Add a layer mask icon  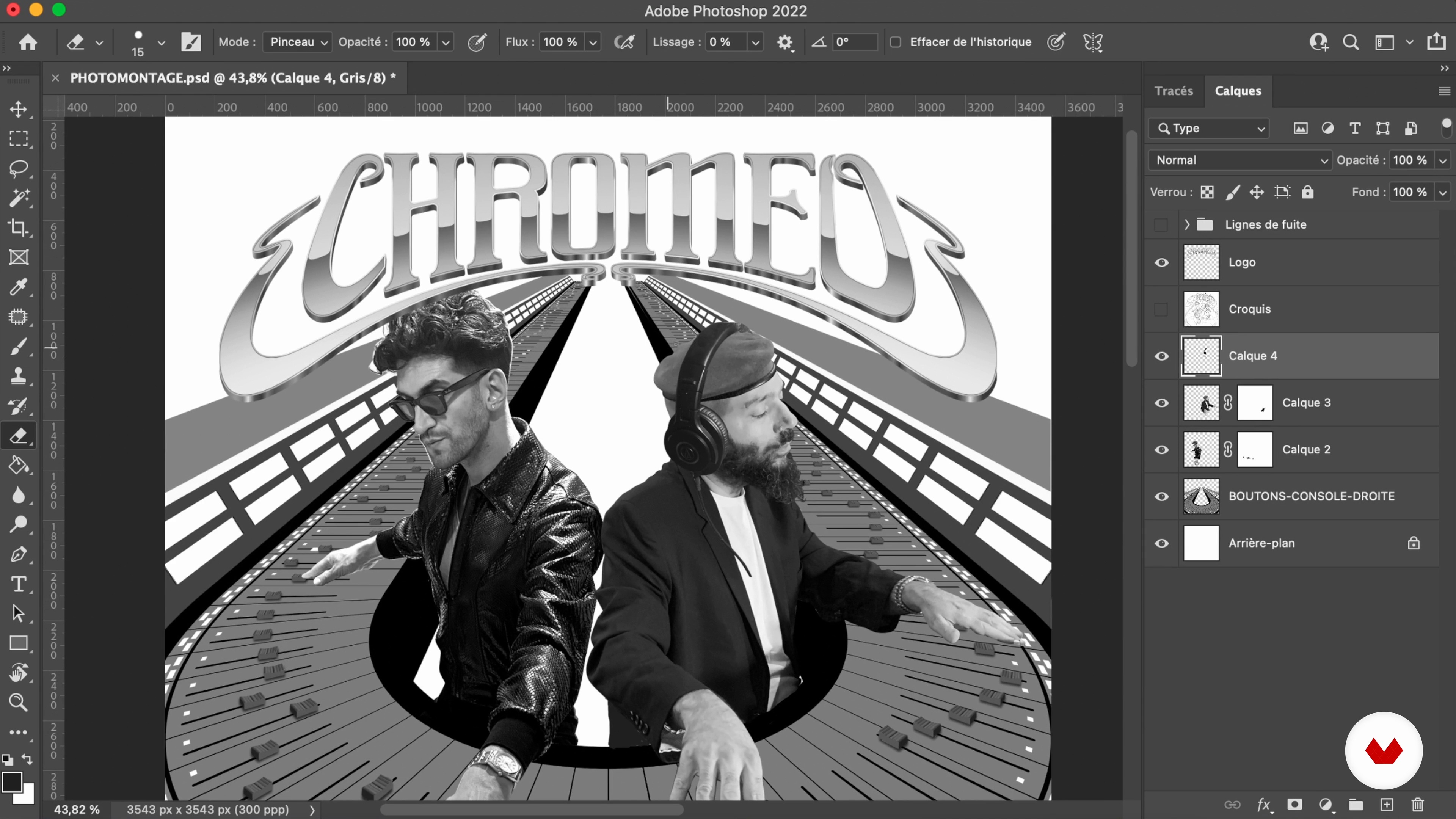(1294, 804)
